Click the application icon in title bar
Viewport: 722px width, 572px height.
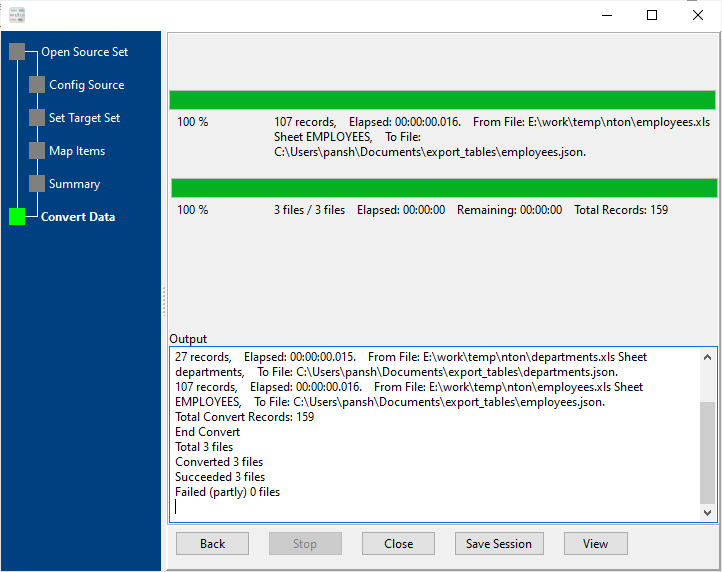coord(16,15)
